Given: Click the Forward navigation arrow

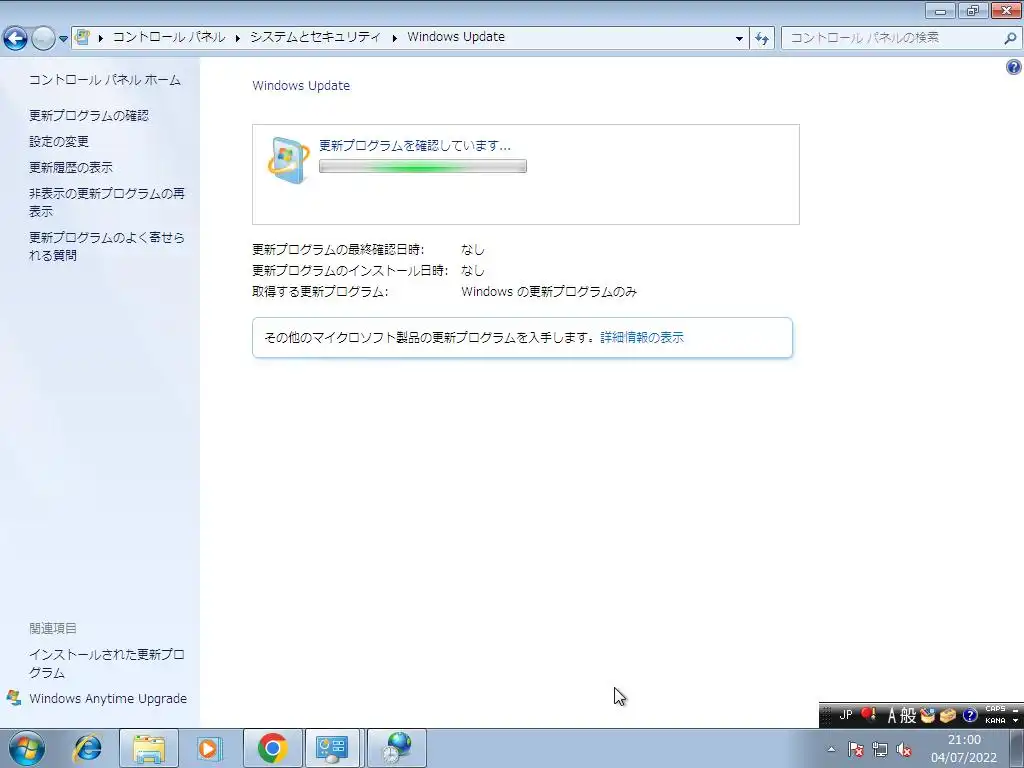Looking at the screenshot, I should (x=43, y=38).
